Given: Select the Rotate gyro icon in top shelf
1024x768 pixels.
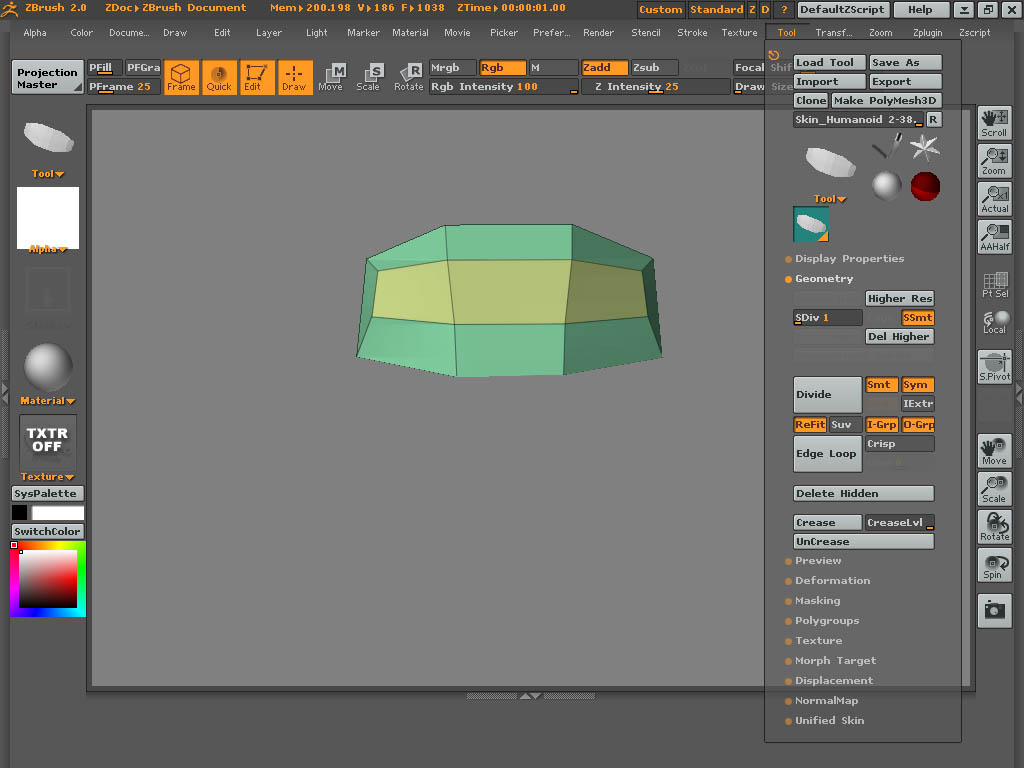Looking at the screenshot, I should pos(409,78).
